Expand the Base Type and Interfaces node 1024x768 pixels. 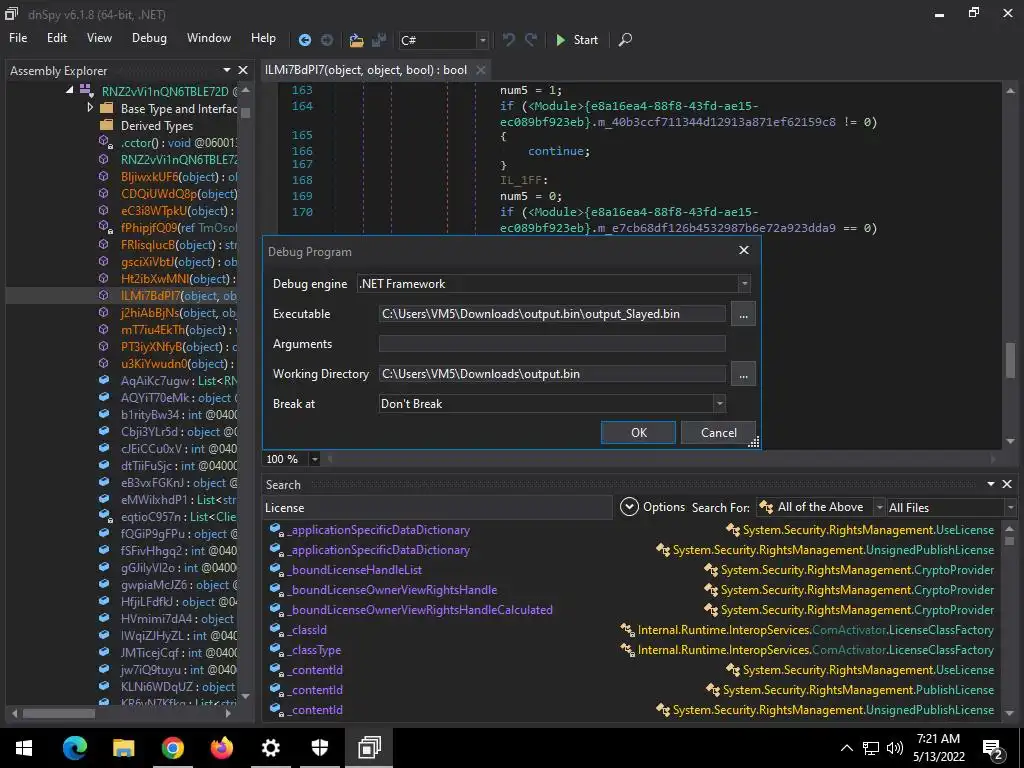tap(90, 108)
